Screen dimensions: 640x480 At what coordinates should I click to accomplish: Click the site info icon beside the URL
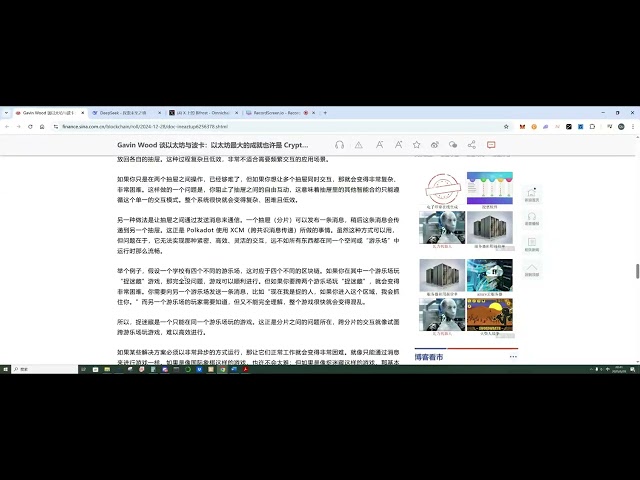pos(56,127)
